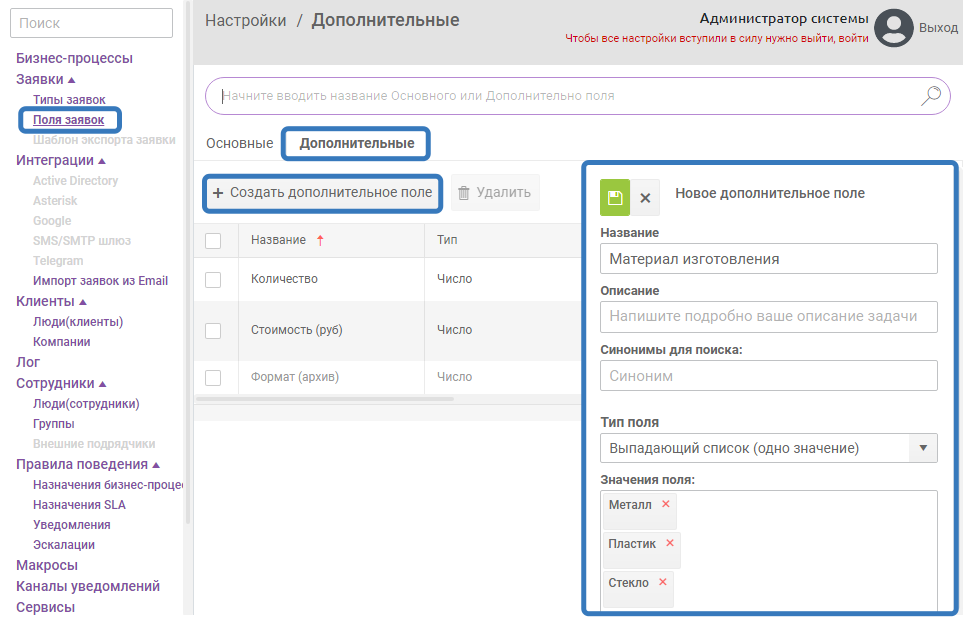Toggle the select-all checkbox in table header
Screen dimensions: 963x617
click(x=213, y=240)
